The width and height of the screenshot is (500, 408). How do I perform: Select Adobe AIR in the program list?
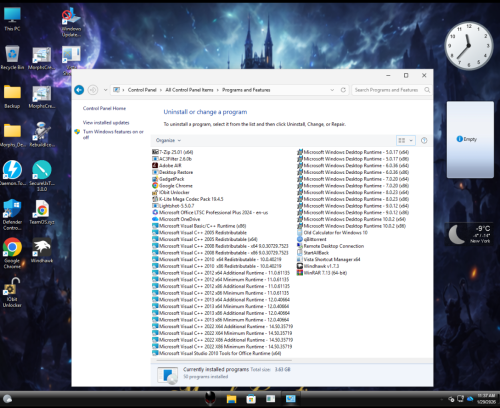167,166
